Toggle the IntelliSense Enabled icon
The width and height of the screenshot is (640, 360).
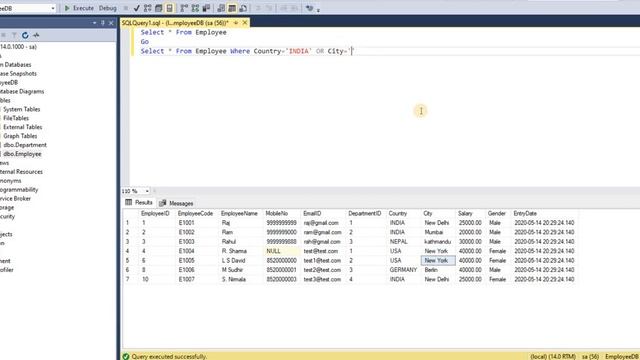coord(169,8)
